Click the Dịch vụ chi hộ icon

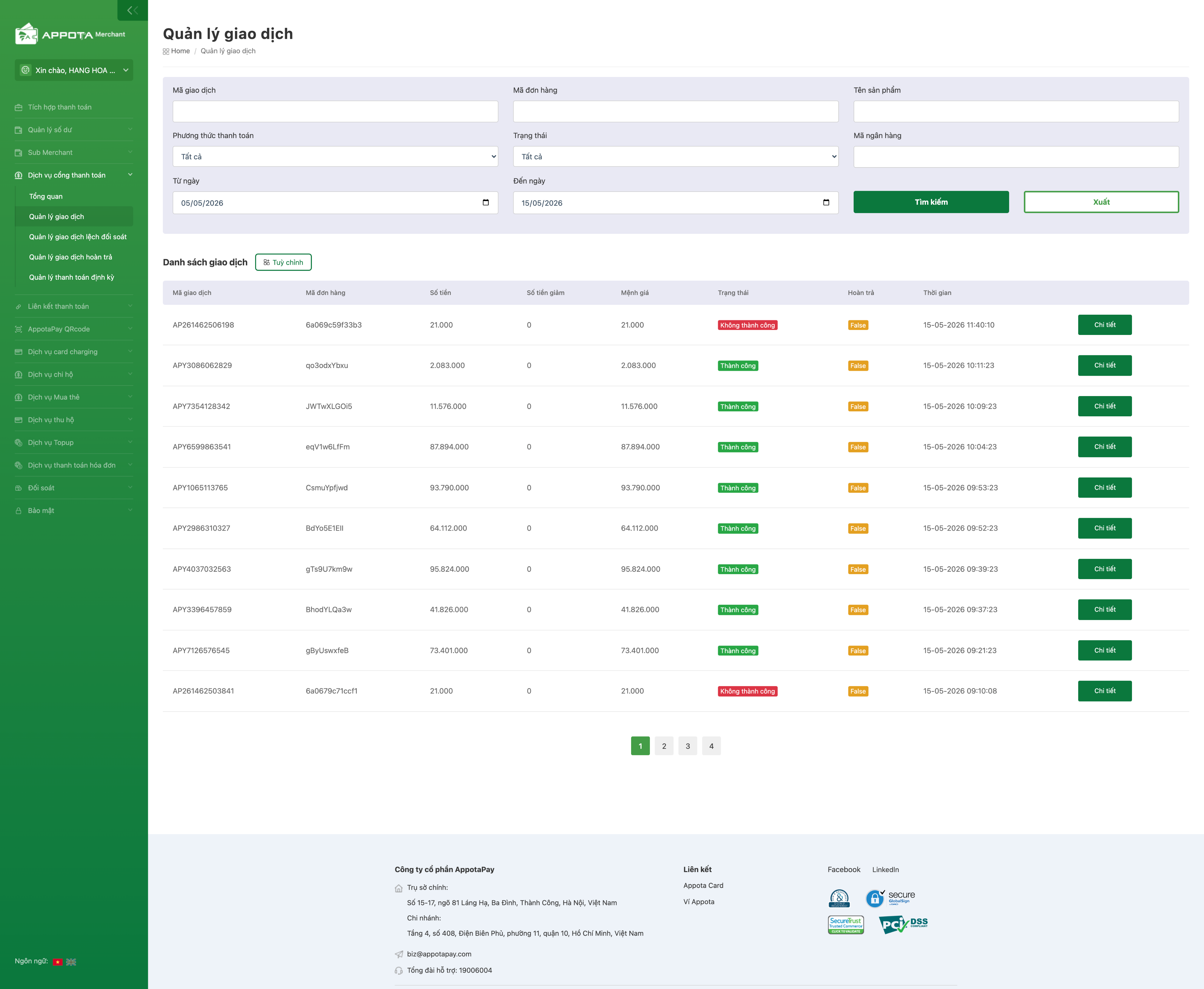(x=18, y=375)
